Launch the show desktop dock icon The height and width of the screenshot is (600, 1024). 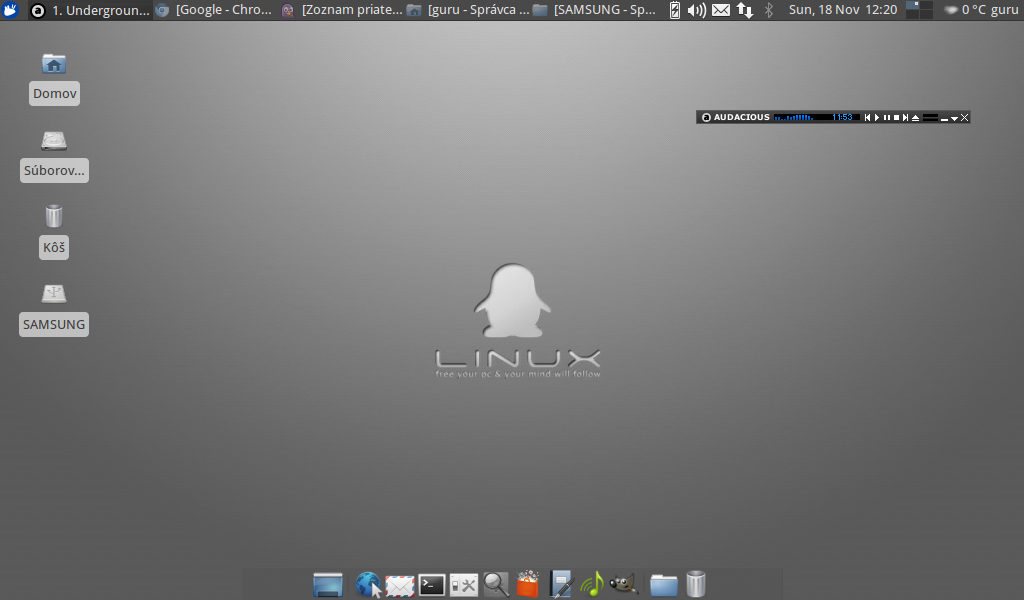328,584
